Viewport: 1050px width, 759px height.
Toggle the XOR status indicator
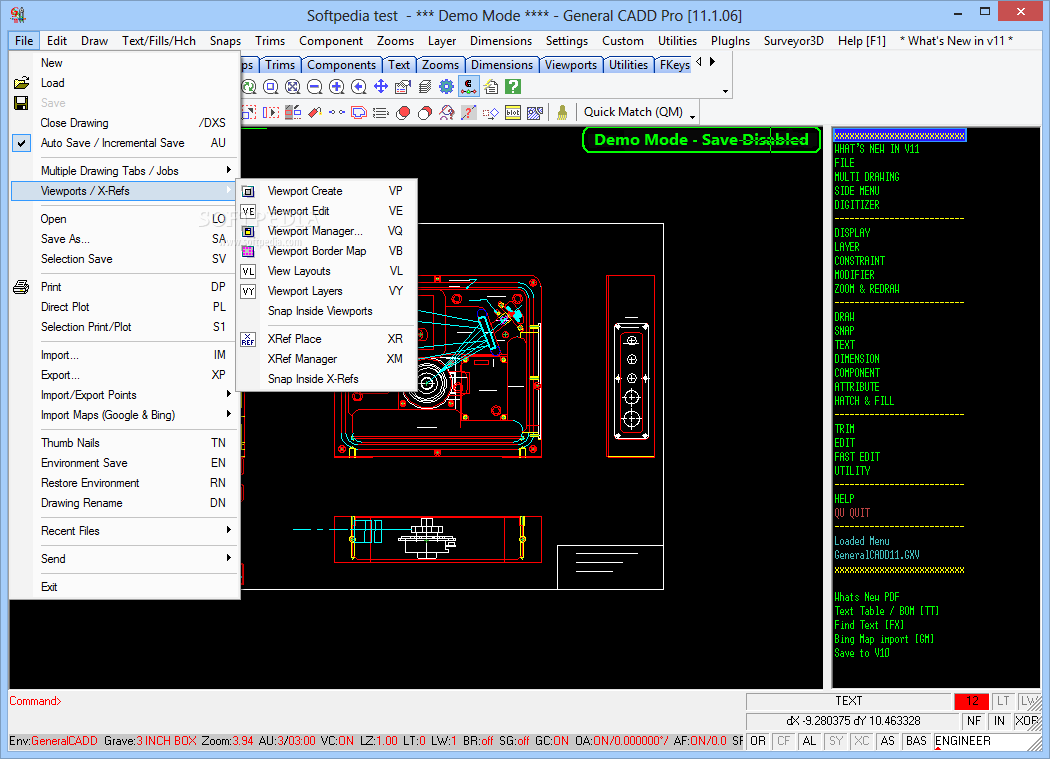tap(1027, 721)
